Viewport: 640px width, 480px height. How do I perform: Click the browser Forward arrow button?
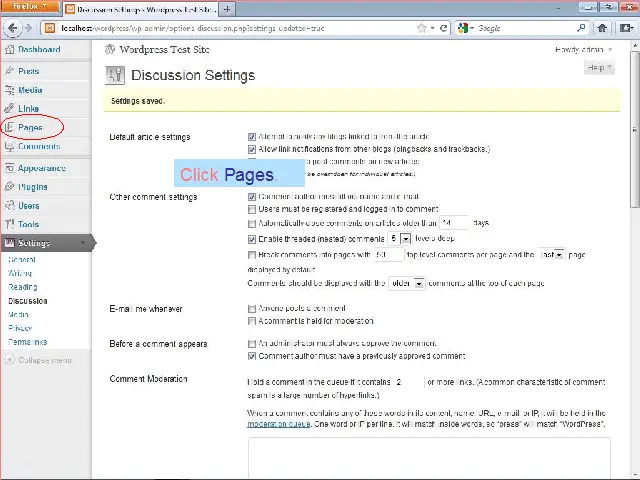point(28,28)
